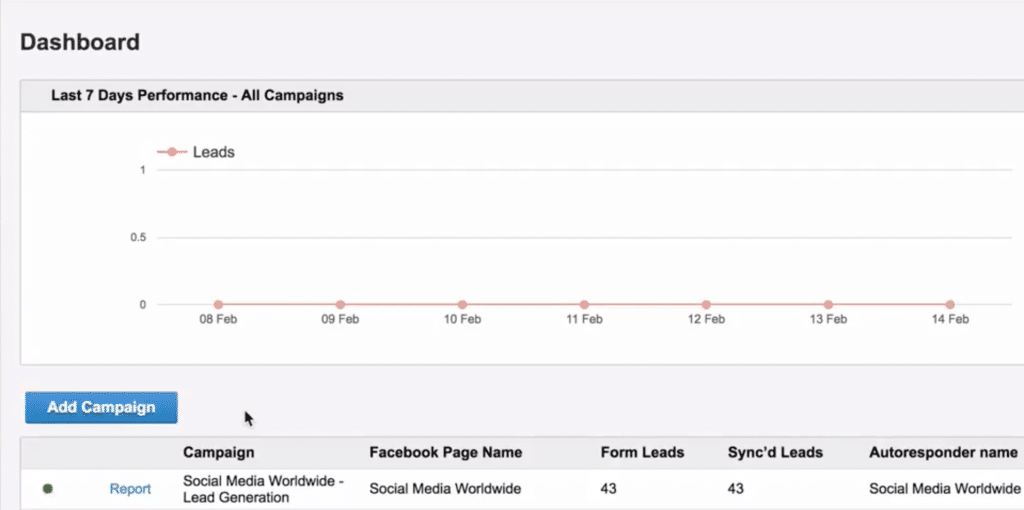This screenshot has height=510, width=1024.
Task: Click the Autoresponder name column header
Action: 943,453
